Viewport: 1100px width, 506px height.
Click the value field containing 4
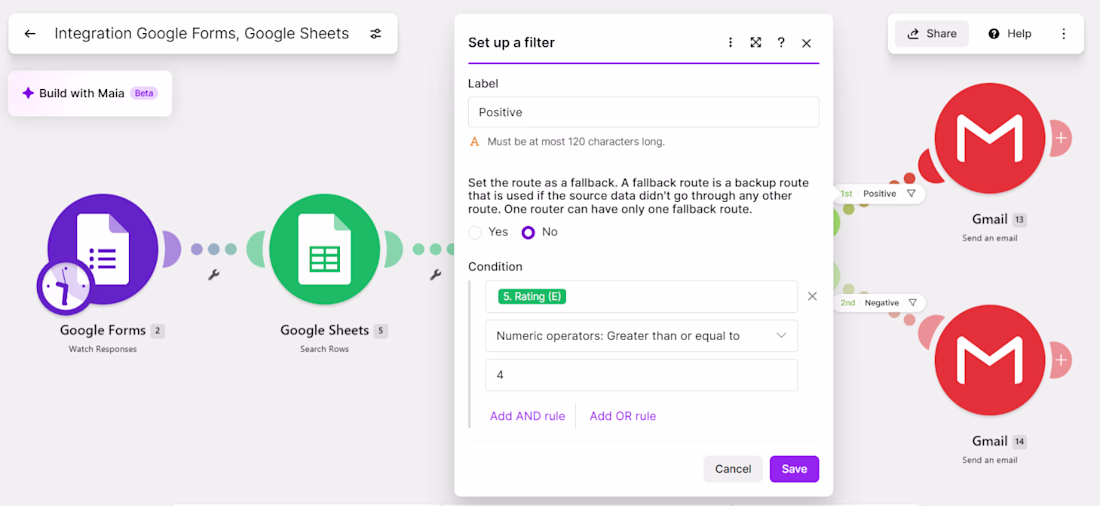point(641,375)
